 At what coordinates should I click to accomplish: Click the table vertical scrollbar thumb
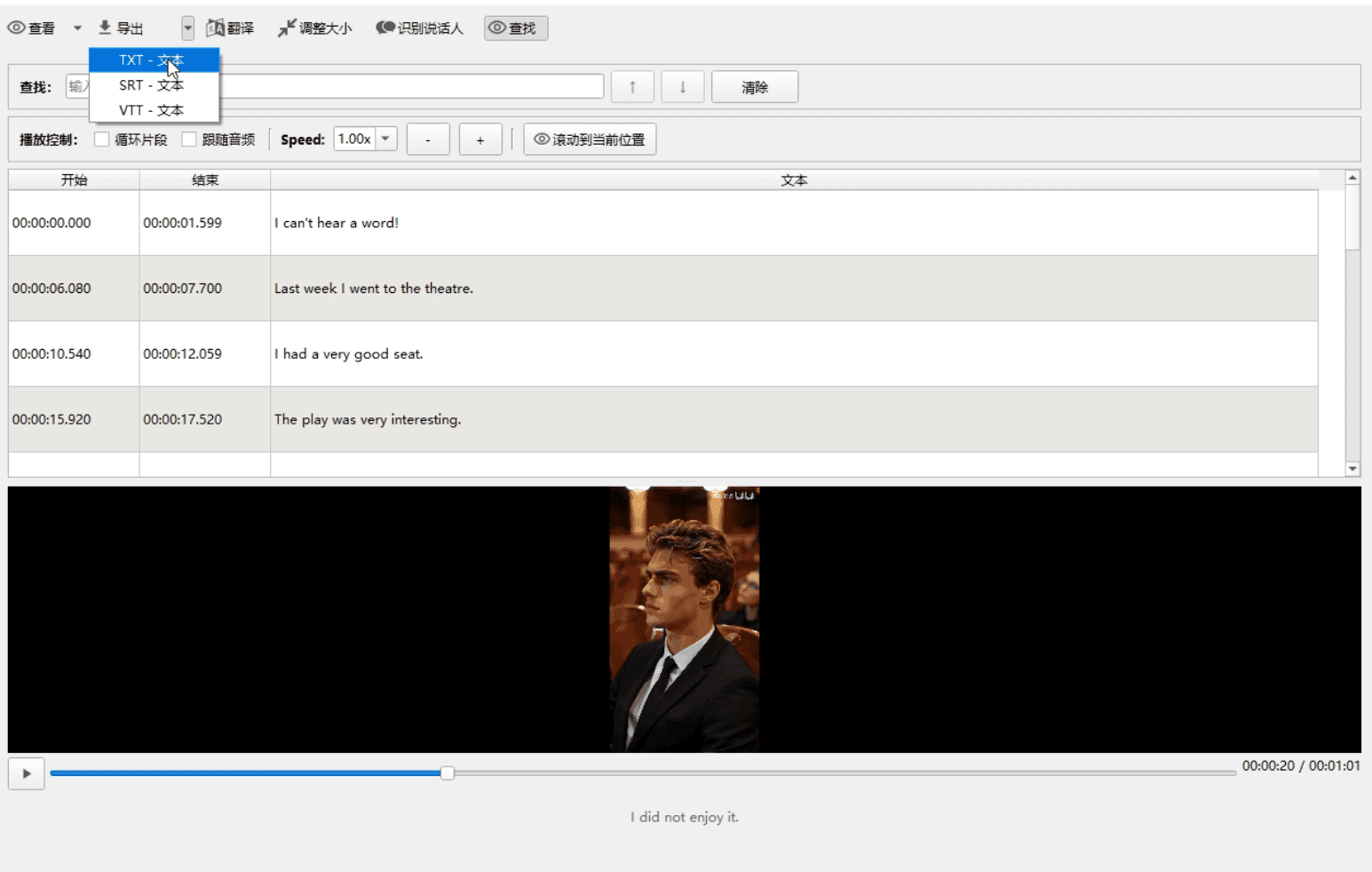coord(1352,218)
